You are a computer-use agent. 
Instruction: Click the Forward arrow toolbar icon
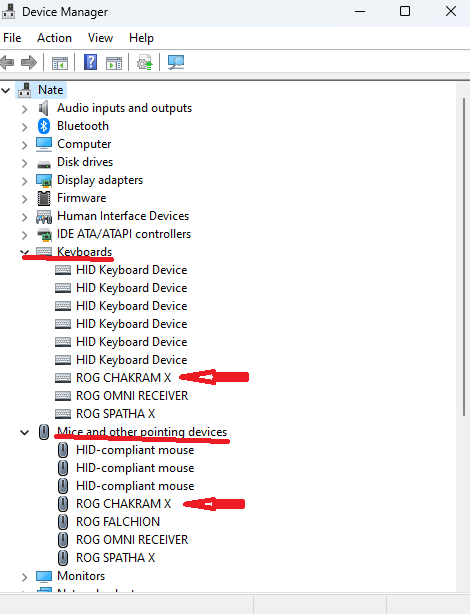click(29, 62)
